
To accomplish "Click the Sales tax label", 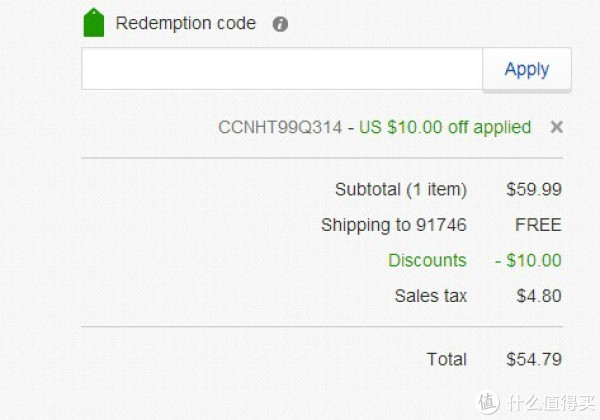I will click(x=431, y=296).
